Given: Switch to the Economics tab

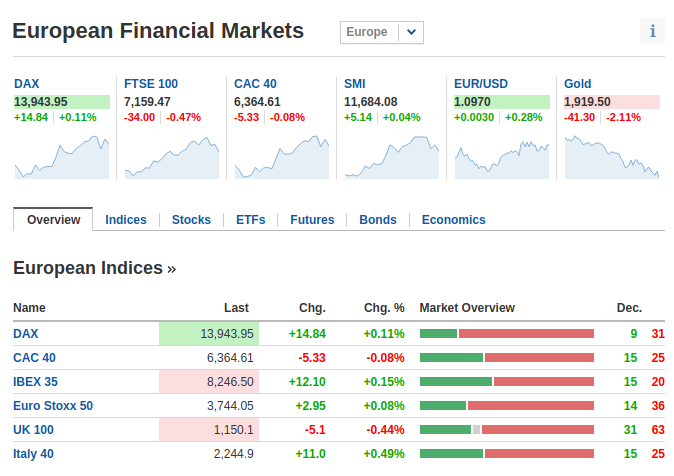Looking at the screenshot, I should (x=453, y=220).
